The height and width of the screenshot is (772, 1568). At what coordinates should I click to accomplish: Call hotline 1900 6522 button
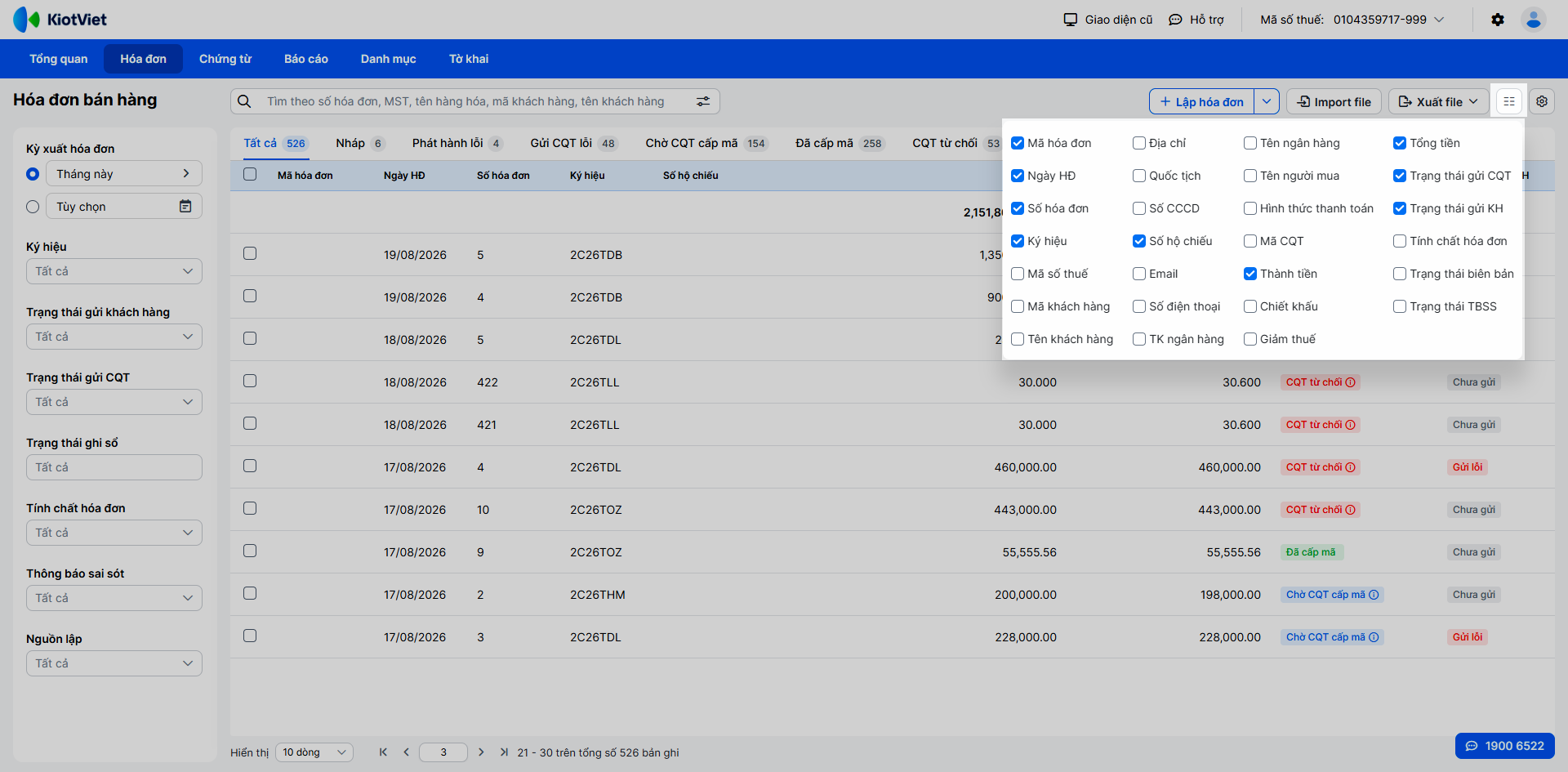pos(1505,746)
